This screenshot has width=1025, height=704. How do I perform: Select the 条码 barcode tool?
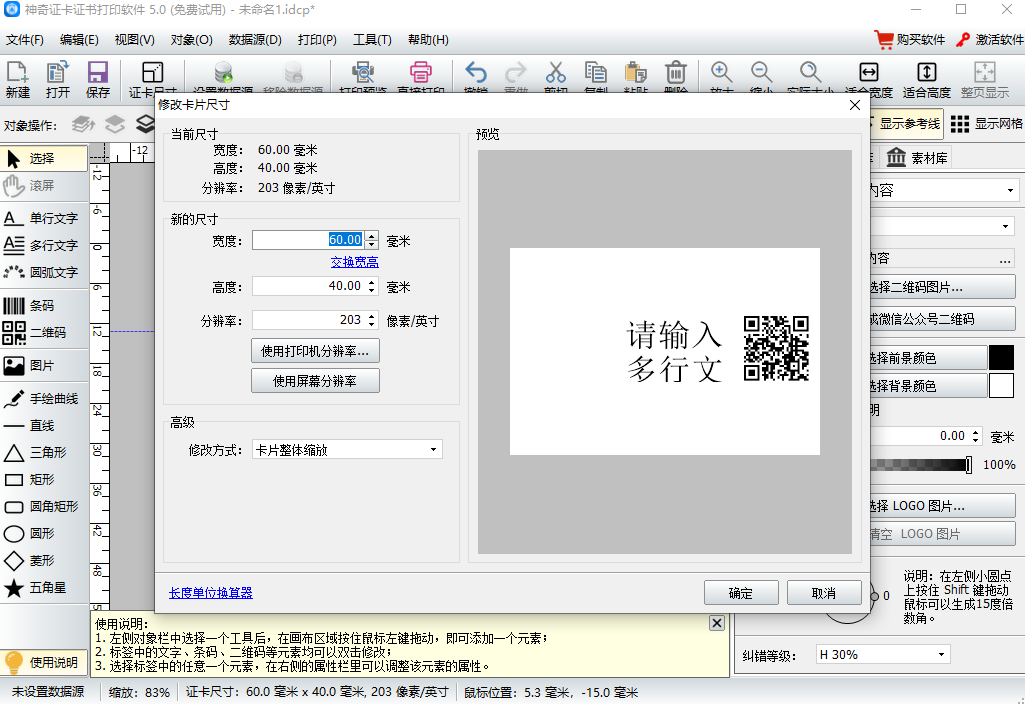(42, 306)
